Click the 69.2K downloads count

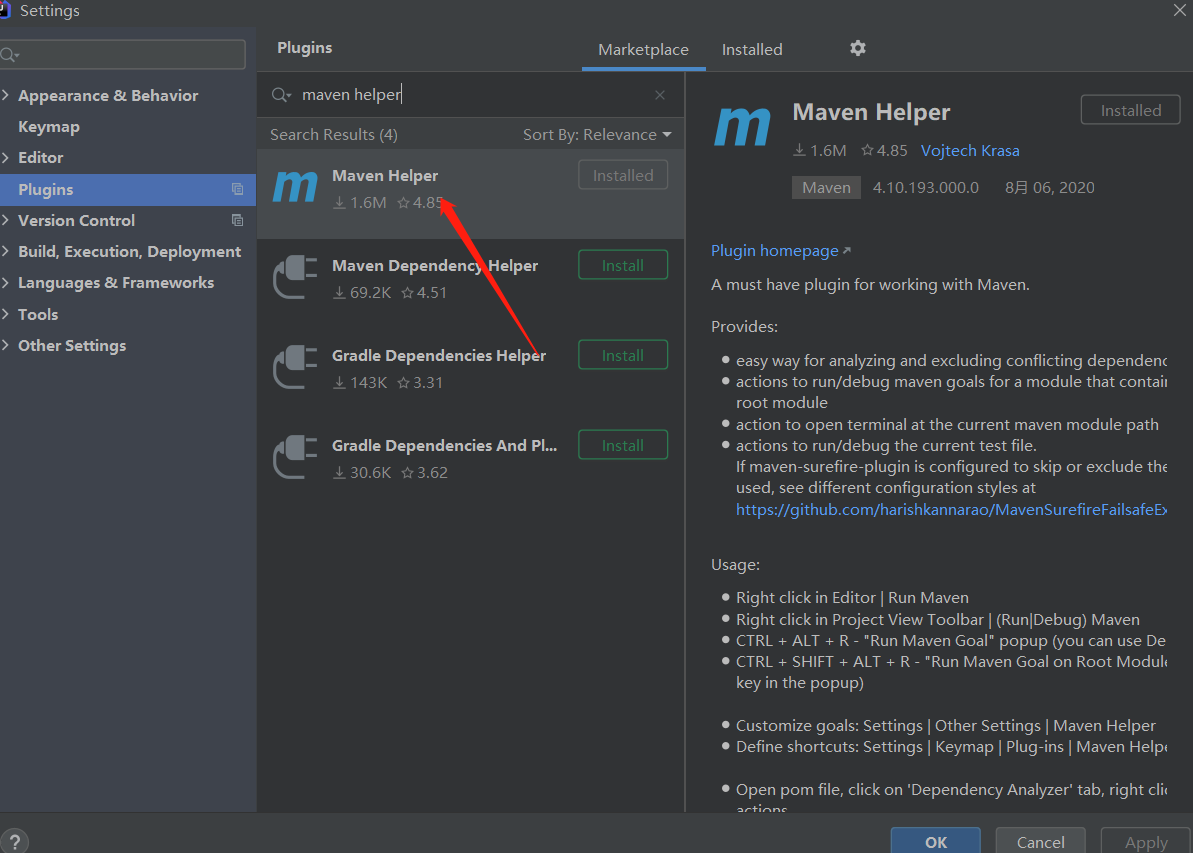coord(362,292)
